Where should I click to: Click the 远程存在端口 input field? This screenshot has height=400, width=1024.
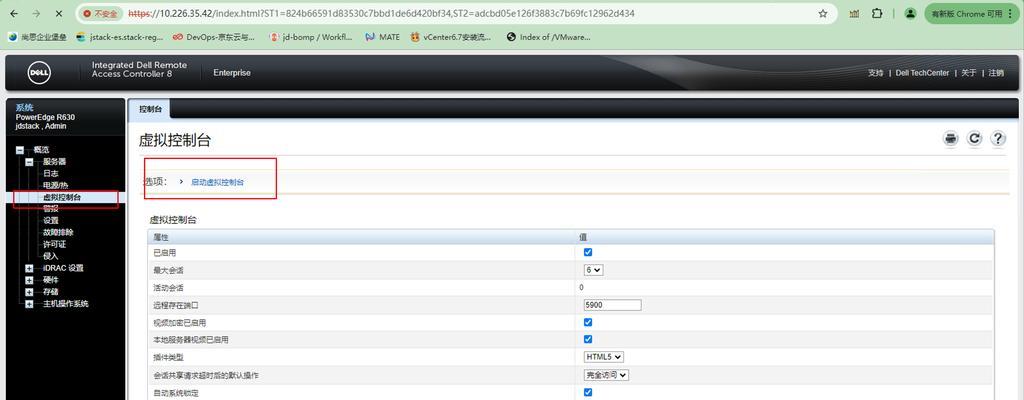(613, 305)
